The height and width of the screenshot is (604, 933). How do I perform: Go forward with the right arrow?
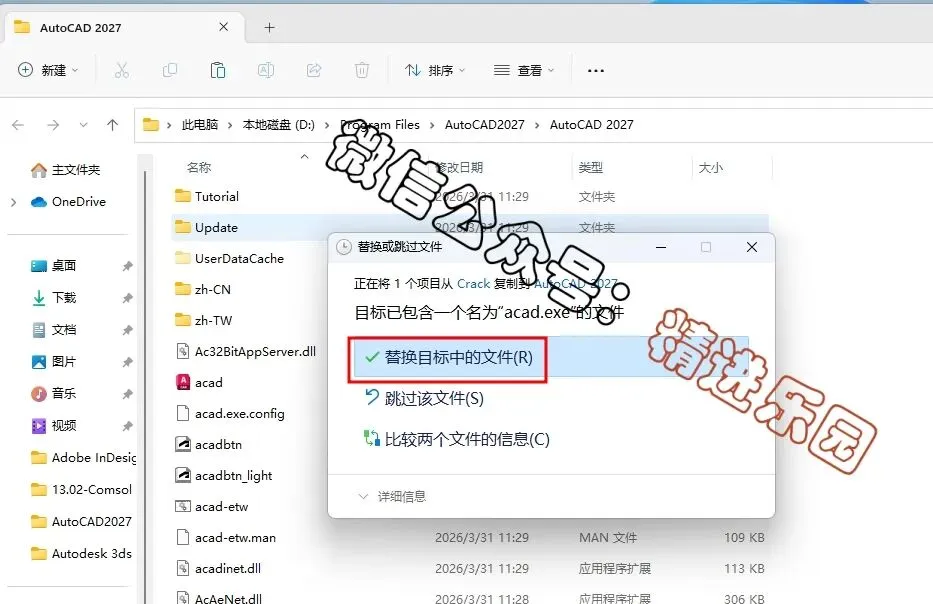53,125
